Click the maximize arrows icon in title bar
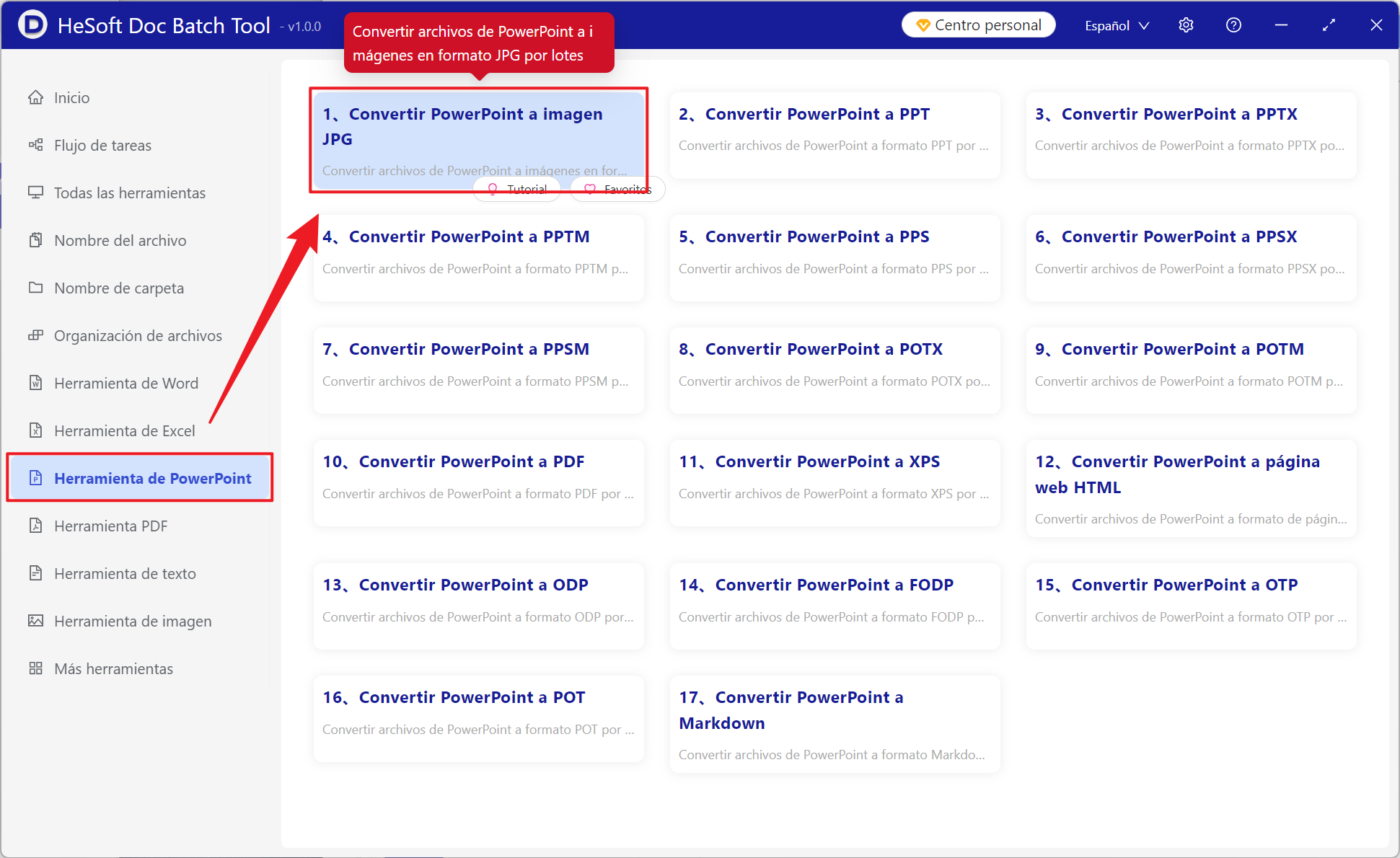1400x858 pixels. coord(1329,25)
